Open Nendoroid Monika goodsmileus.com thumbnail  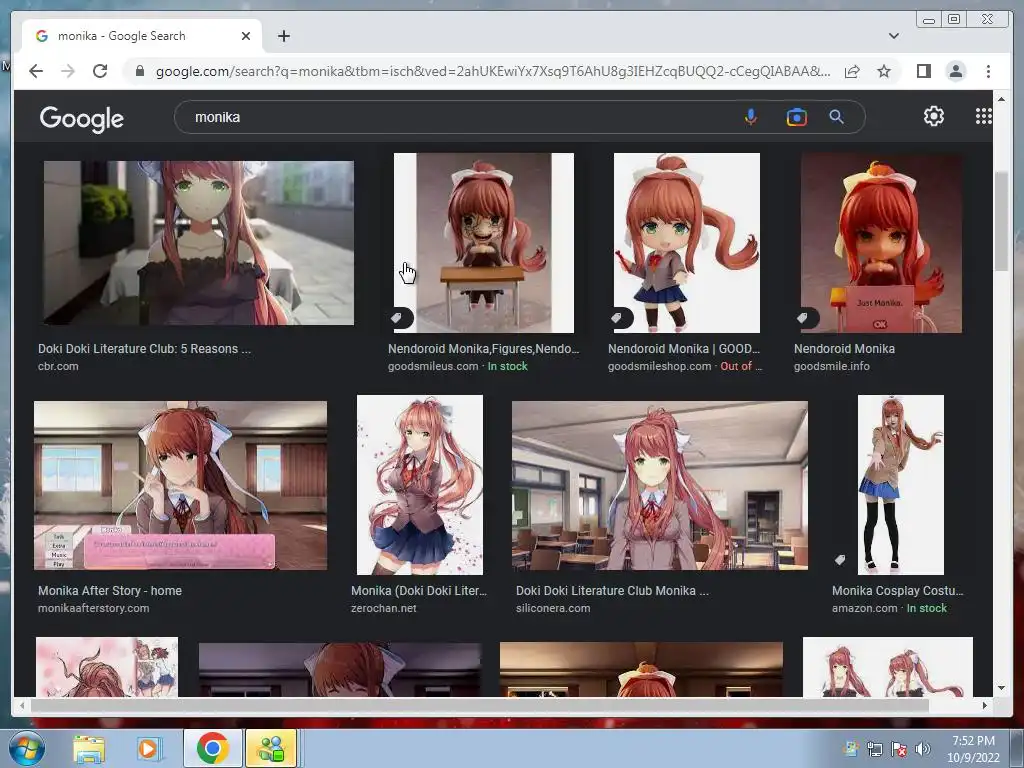[x=484, y=243]
